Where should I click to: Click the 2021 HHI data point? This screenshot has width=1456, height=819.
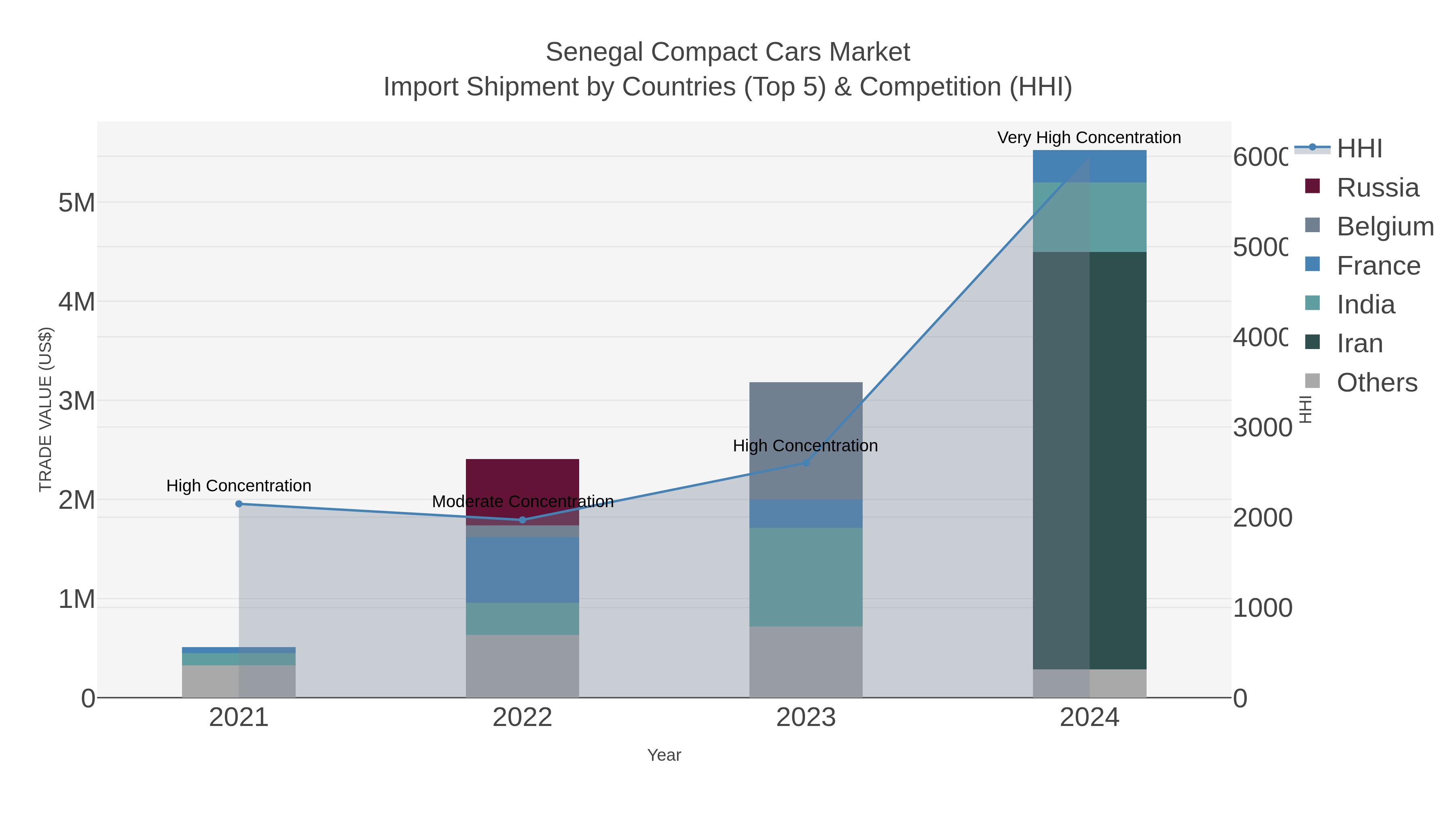pyautogui.click(x=239, y=504)
